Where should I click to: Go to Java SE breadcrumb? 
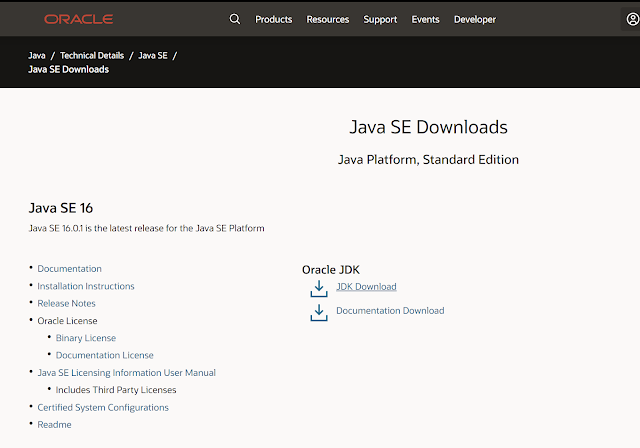pyautogui.click(x=153, y=55)
